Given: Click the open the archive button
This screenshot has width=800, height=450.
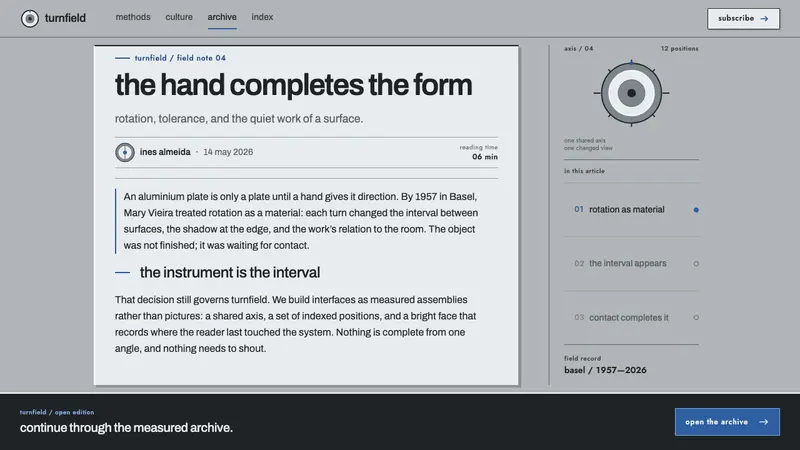Looking at the screenshot, I should pos(727,422).
